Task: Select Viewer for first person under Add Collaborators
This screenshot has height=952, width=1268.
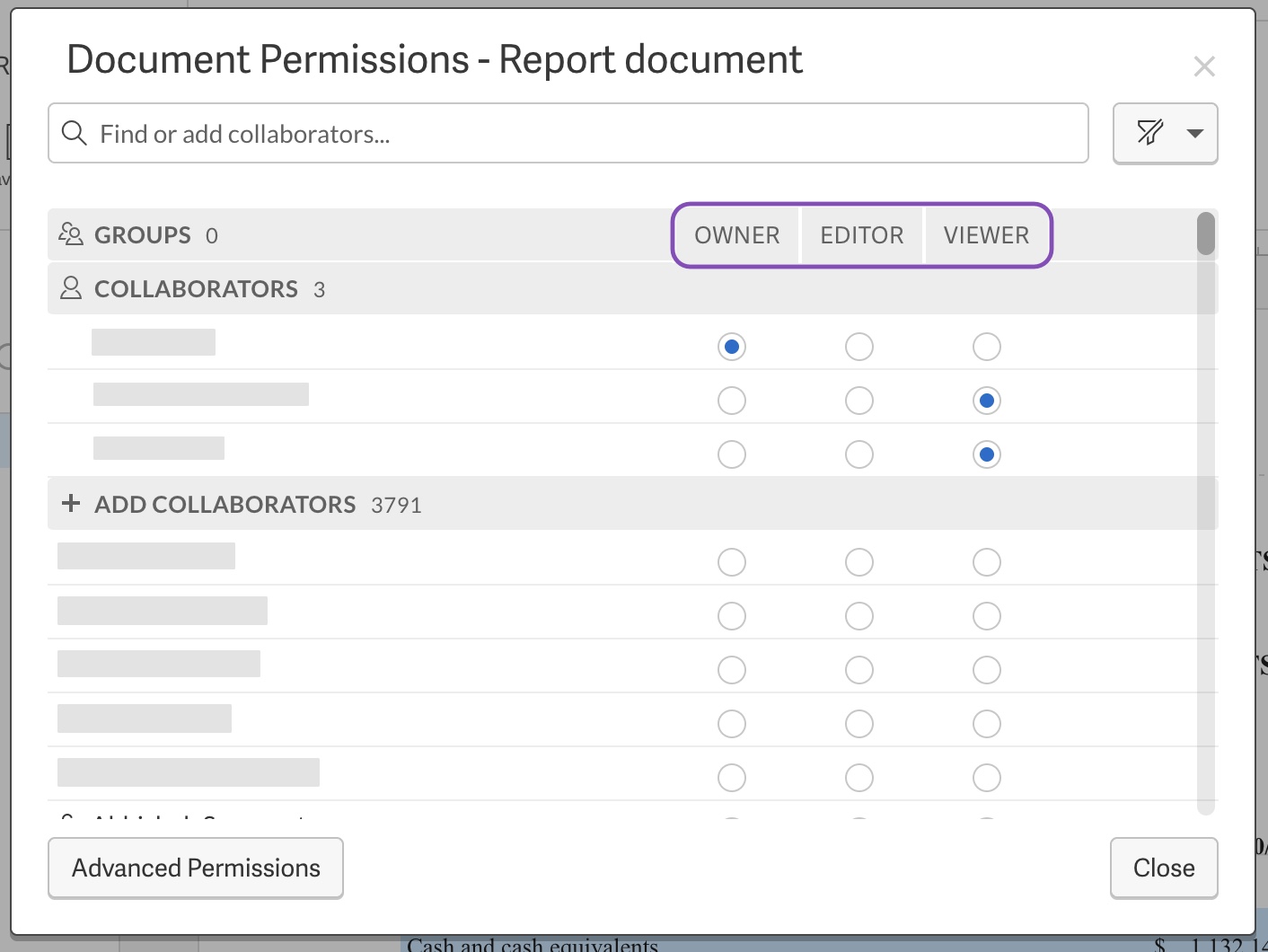Action: point(987,562)
